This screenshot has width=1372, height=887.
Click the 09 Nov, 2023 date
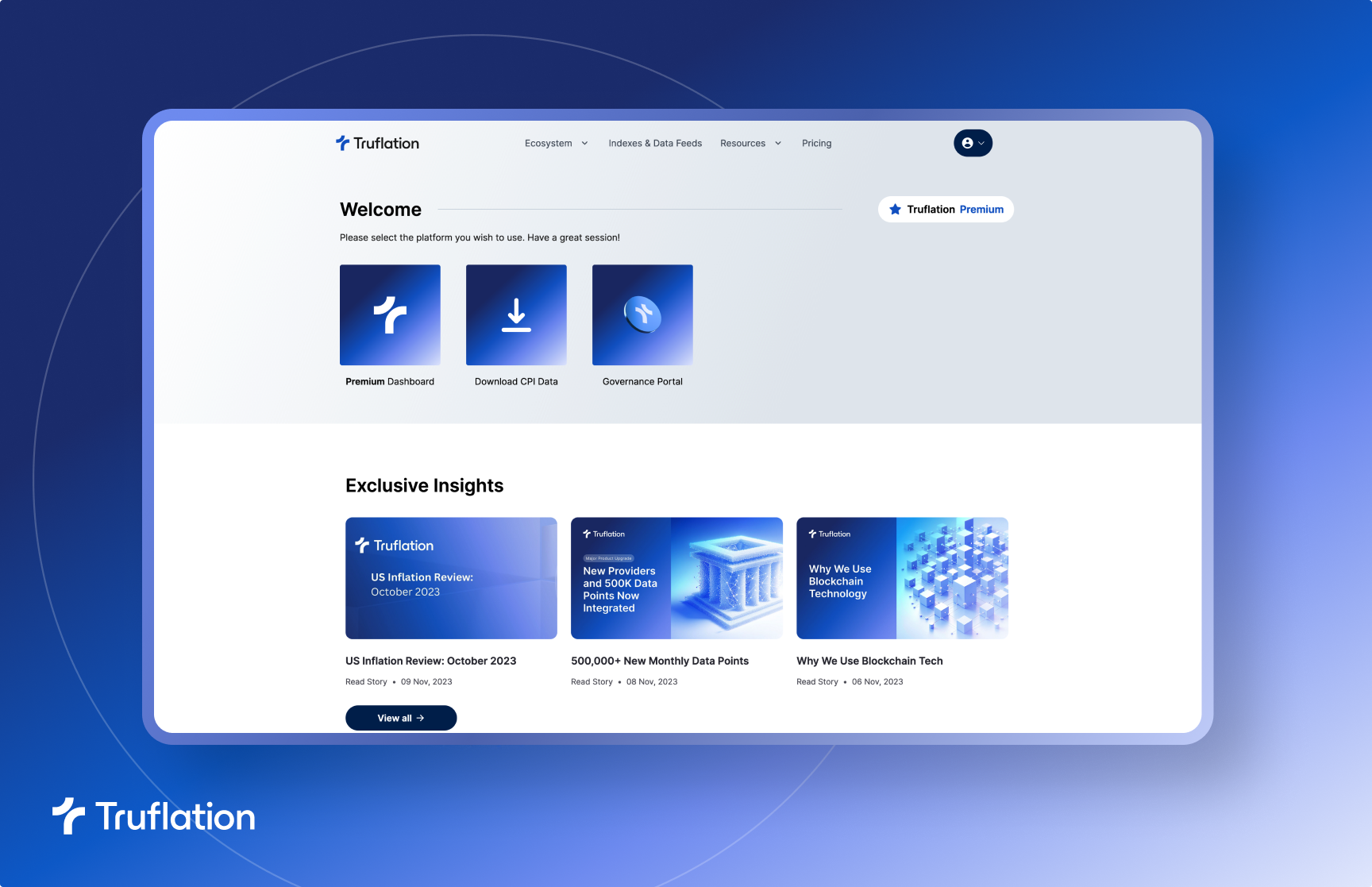point(426,682)
